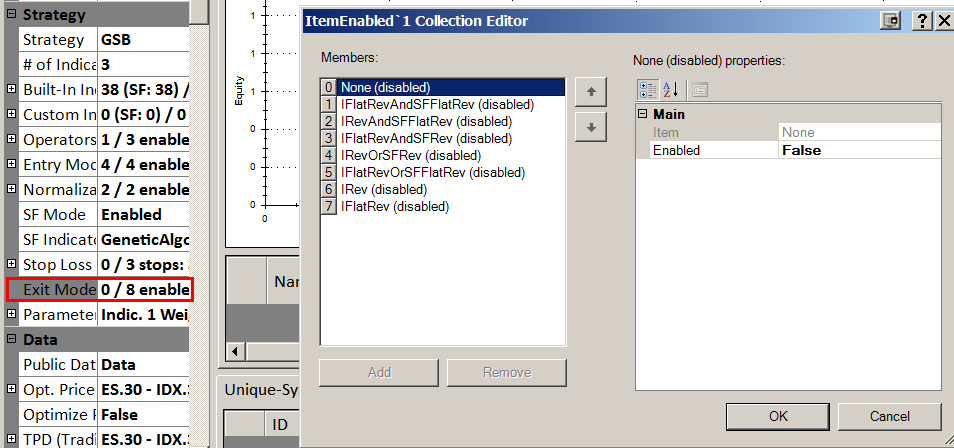
Task: Confirm the collection editor with OK
Action: [778, 416]
